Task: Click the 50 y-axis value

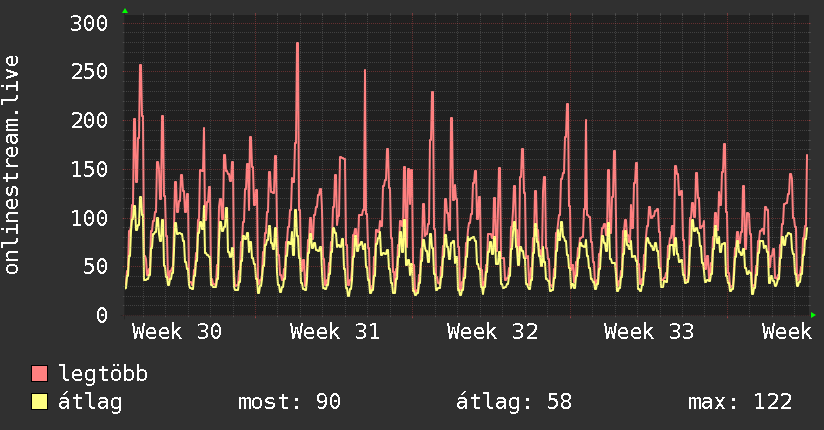Action: tap(95, 267)
